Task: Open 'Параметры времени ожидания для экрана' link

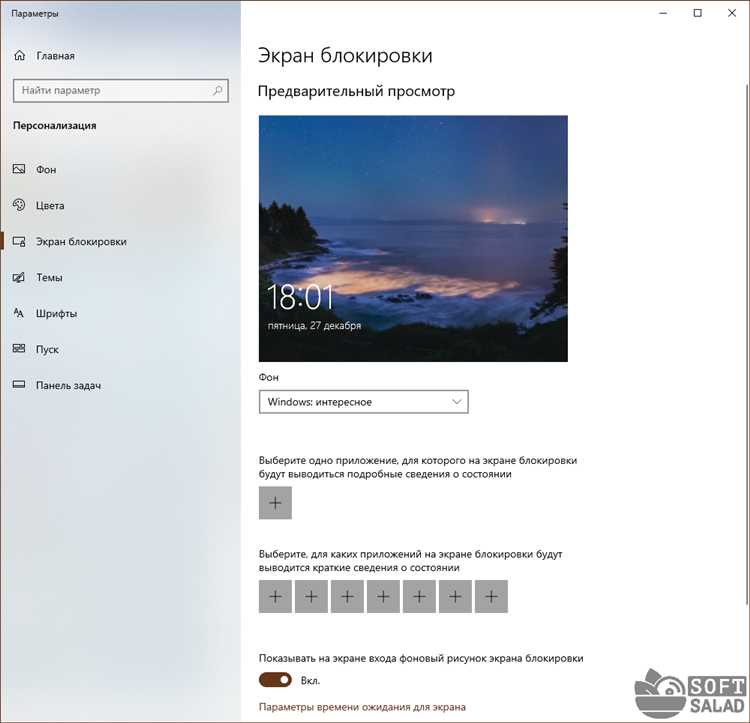Action: click(362, 707)
